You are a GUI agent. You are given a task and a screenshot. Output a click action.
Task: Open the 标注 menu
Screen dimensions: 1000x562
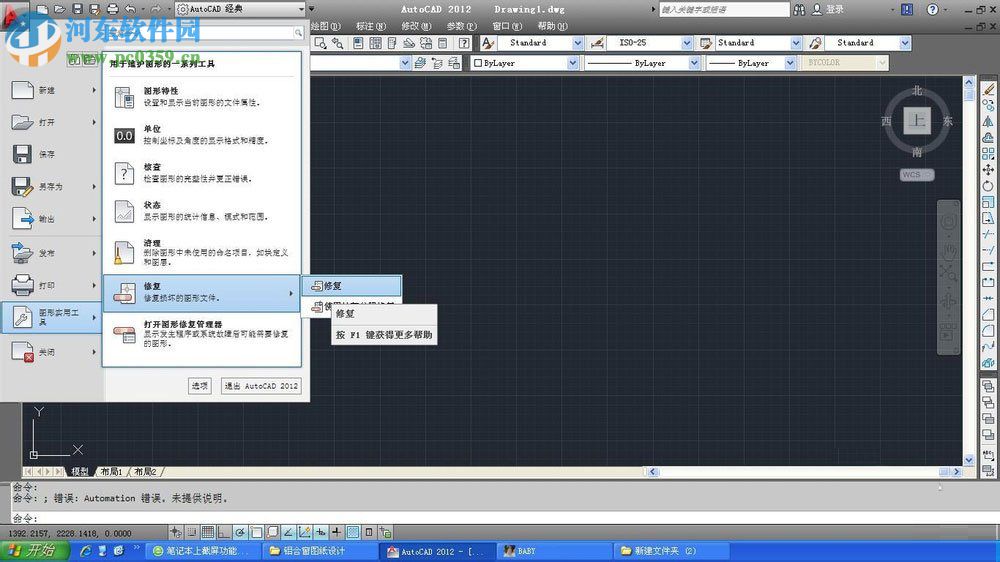pyautogui.click(x=371, y=26)
